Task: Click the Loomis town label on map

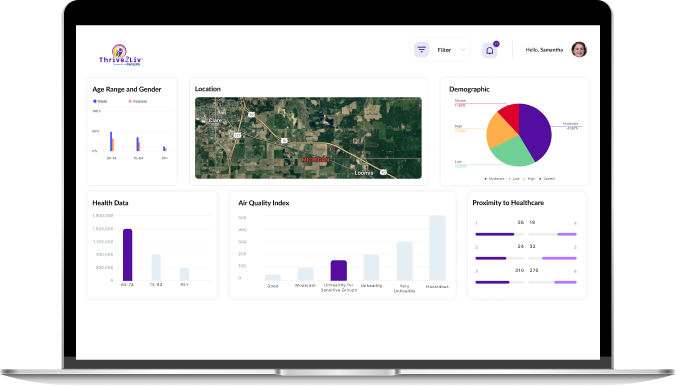Action: click(x=364, y=173)
